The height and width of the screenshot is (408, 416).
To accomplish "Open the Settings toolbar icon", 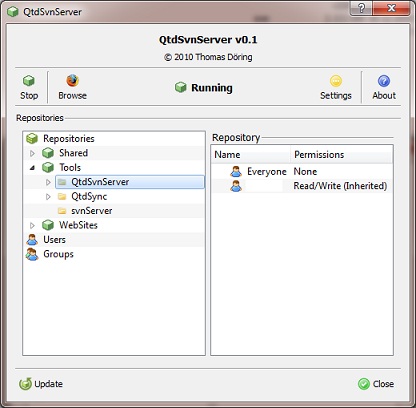I will click(x=336, y=88).
